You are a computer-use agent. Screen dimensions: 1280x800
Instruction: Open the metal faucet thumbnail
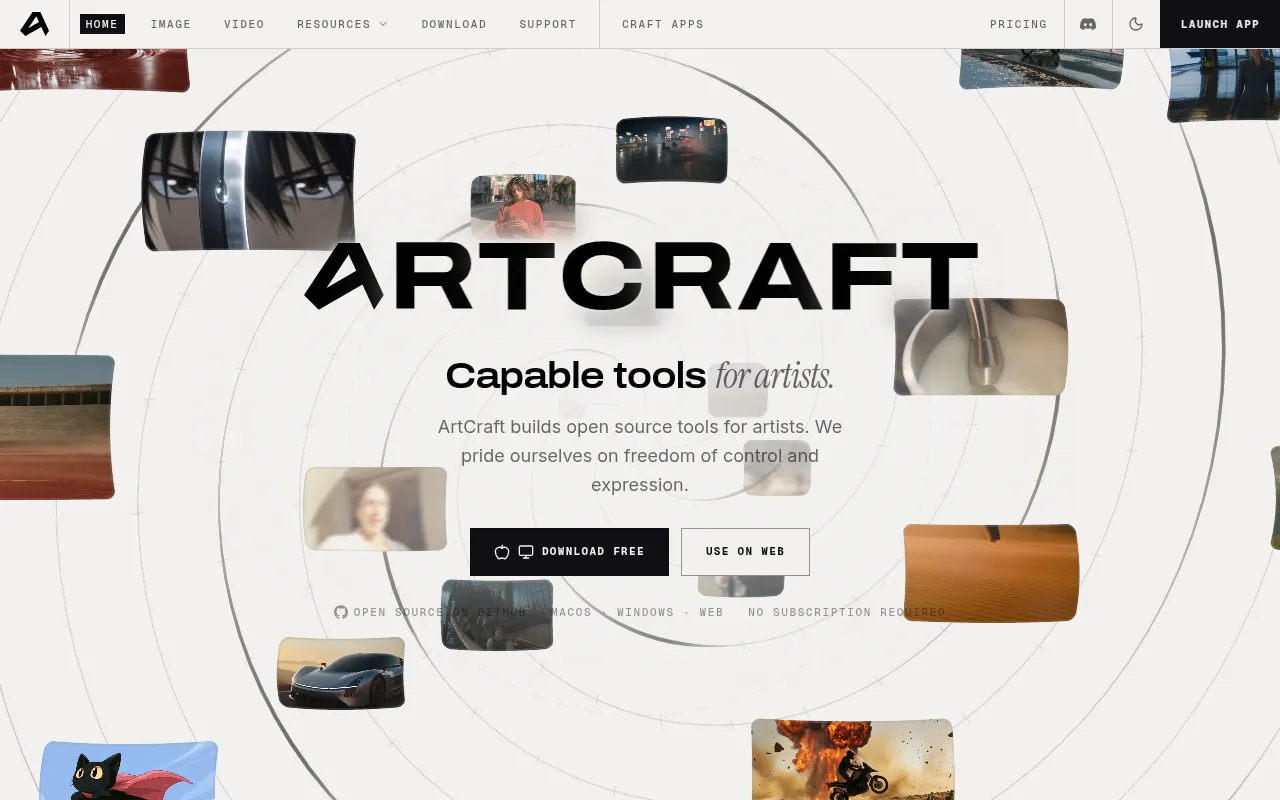[980, 346]
